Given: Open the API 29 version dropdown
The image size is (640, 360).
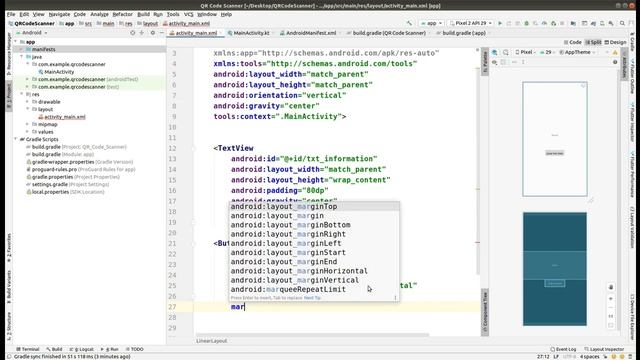Looking at the screenshot, I should (547, 52).
